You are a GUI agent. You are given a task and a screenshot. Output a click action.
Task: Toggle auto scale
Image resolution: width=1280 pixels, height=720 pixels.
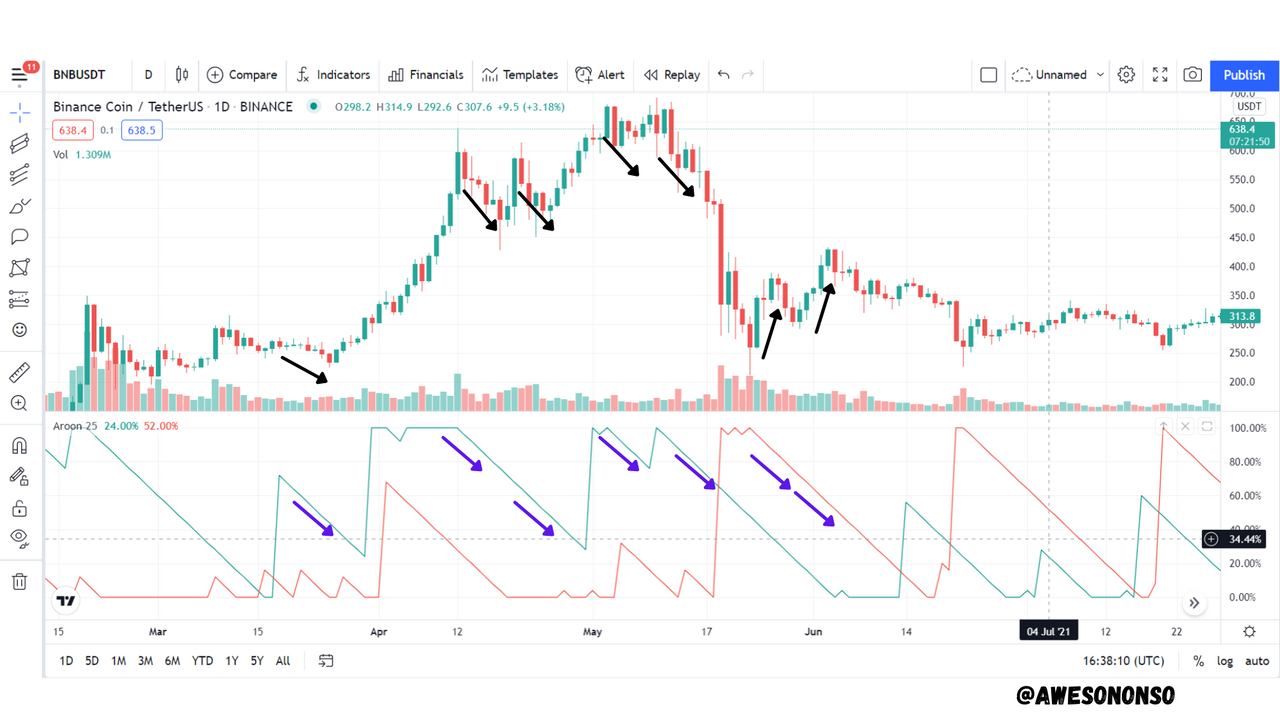(x=1257, y=661)
